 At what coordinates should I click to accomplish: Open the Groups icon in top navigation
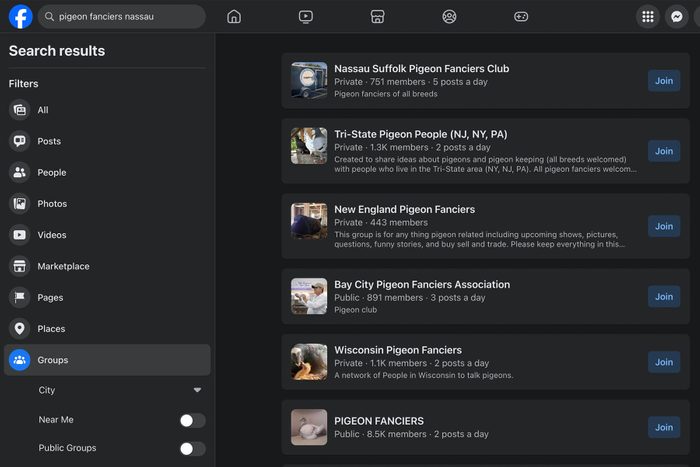click(x=449, y=16)
